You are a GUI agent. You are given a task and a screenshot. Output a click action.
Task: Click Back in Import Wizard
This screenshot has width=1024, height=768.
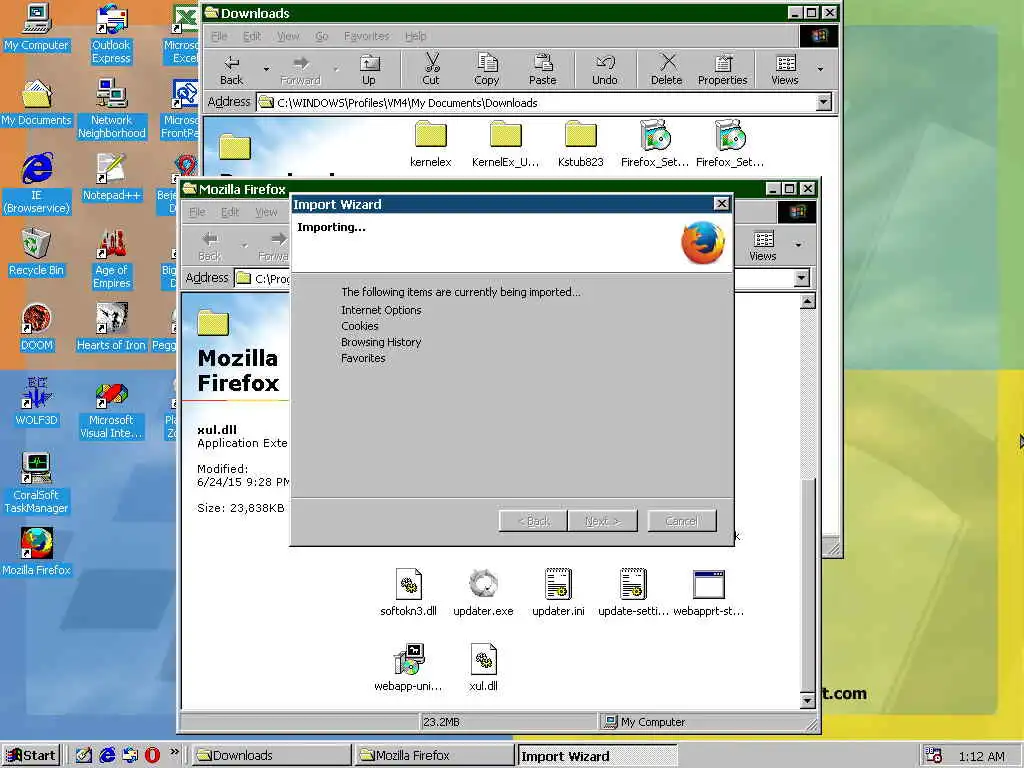[534, 521]
